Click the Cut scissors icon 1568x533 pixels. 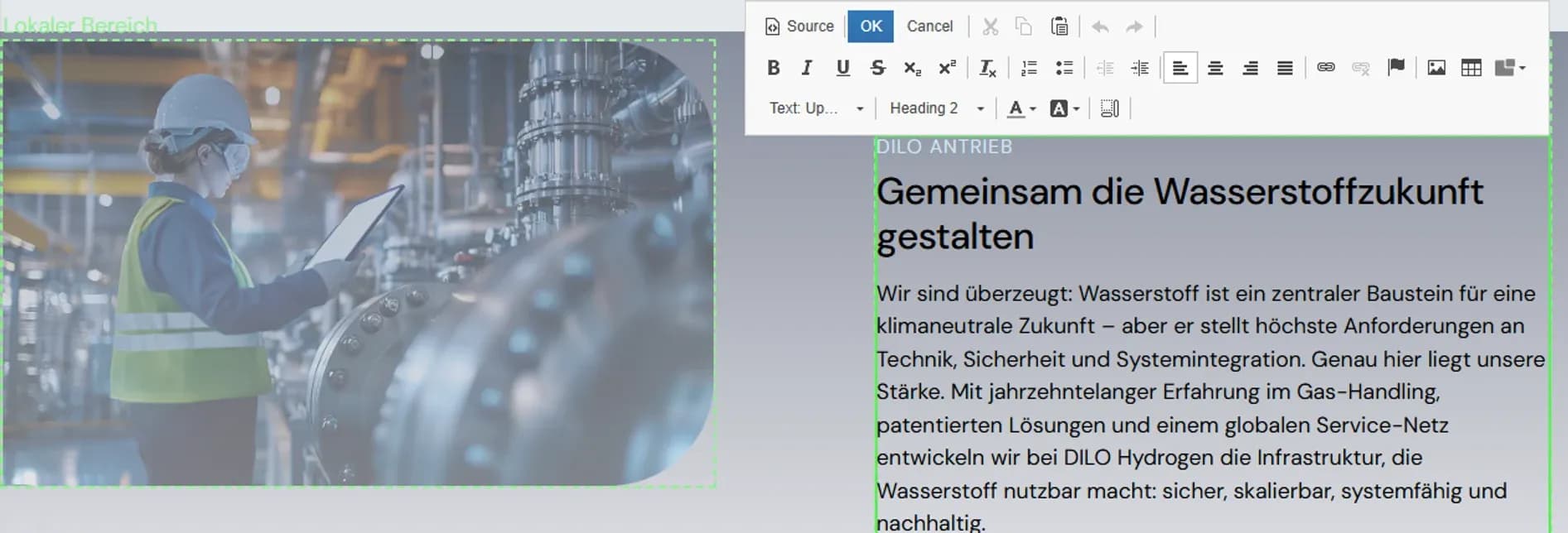tap(990, 26)
